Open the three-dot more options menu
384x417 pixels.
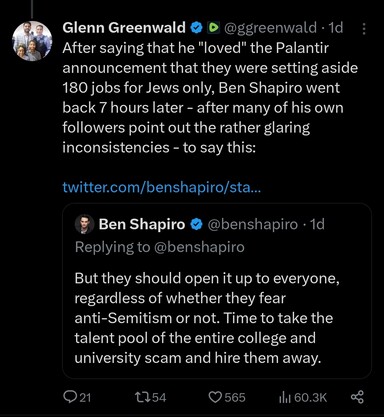(364, 29)
